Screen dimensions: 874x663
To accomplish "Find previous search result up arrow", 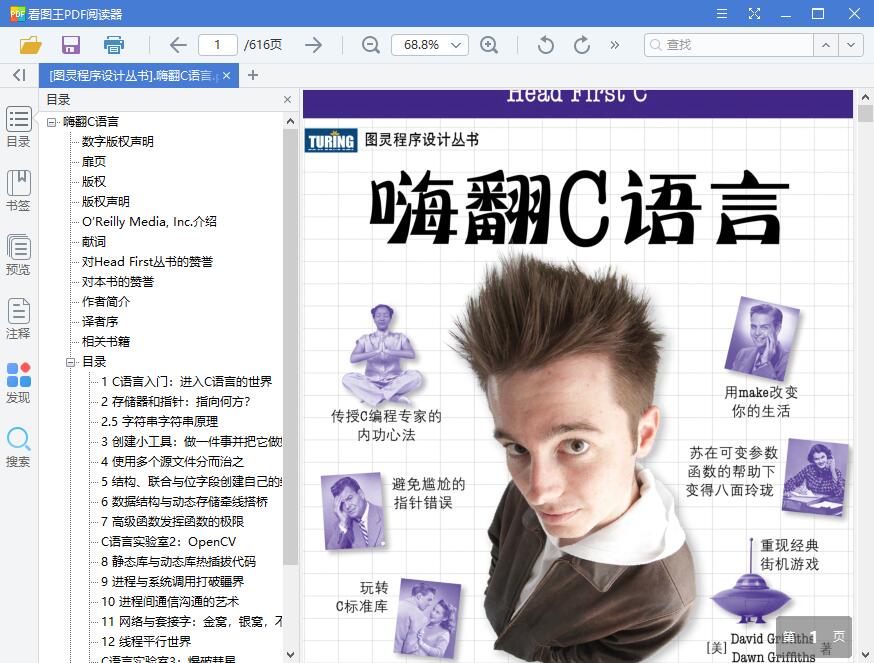I will tap(826, 45).
